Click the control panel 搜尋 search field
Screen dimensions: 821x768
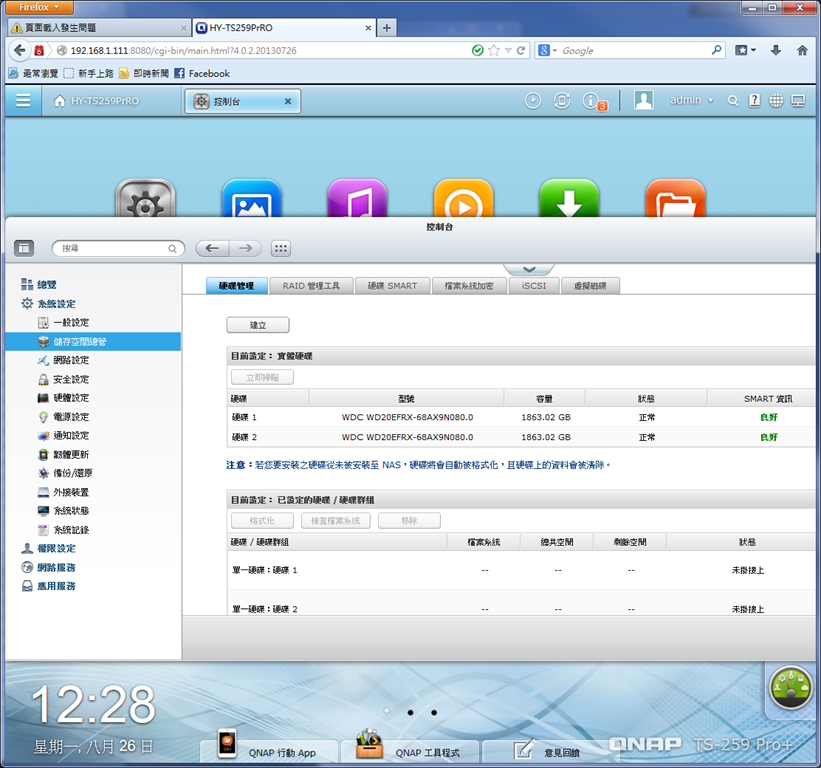(118, 248)
